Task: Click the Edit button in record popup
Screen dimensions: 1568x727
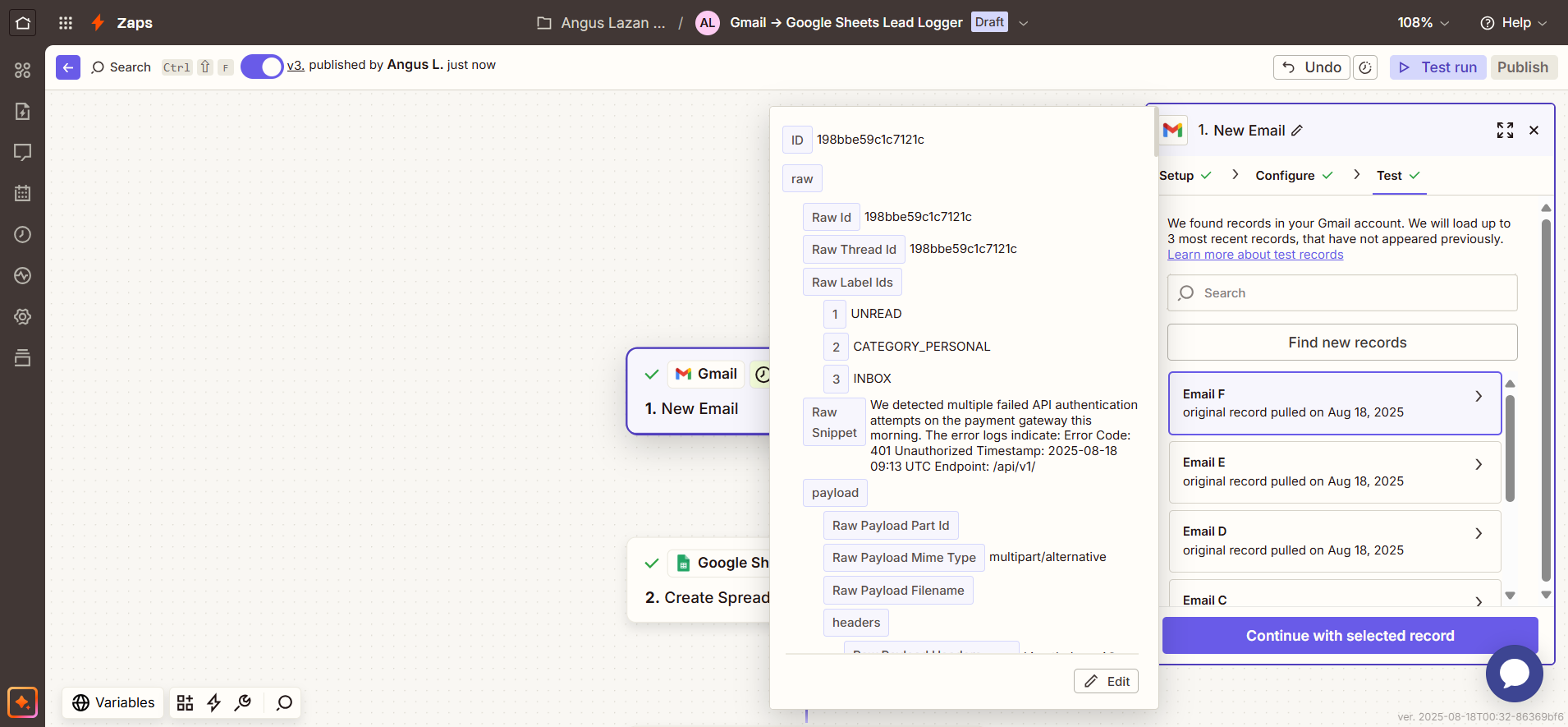Action: tap(1106, 681)
